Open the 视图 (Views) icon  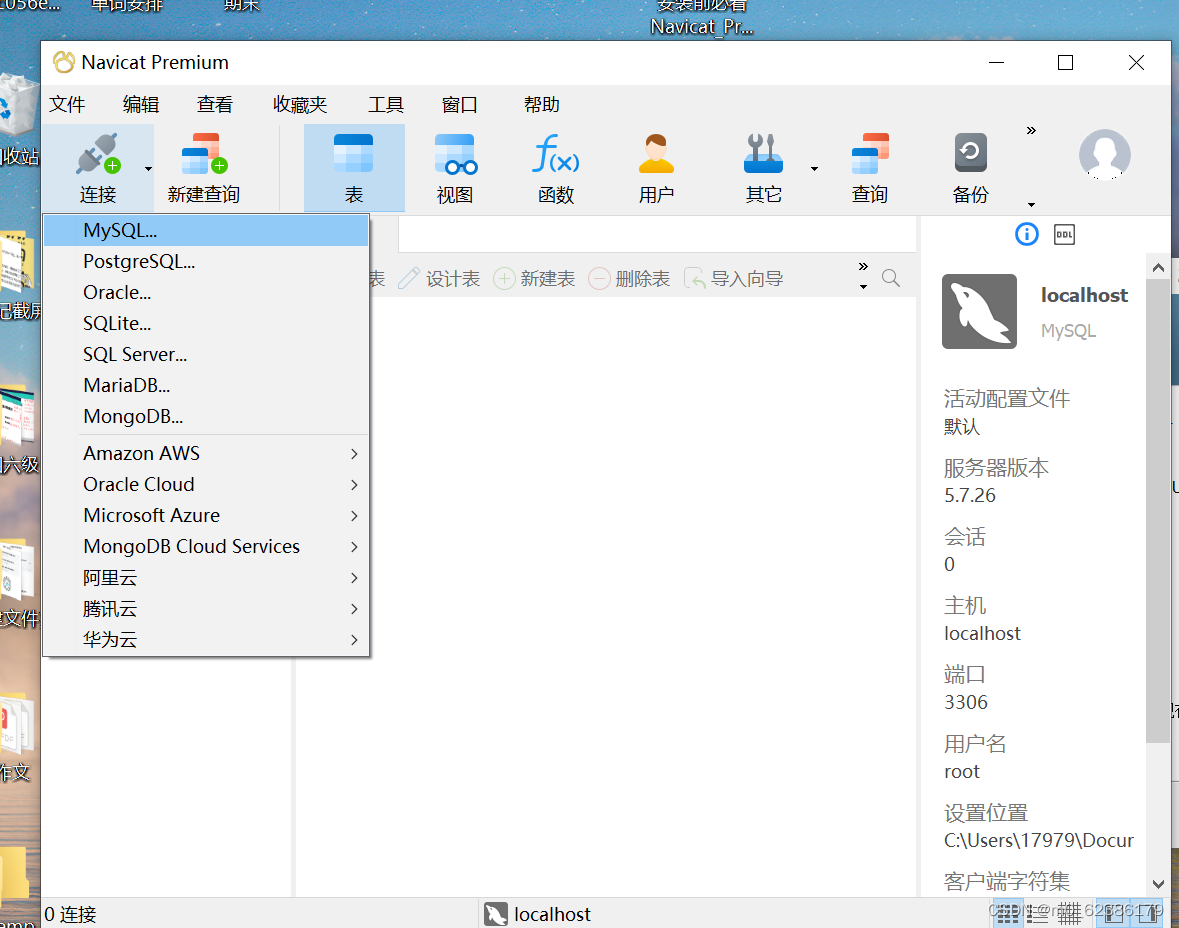click(455, 165)
